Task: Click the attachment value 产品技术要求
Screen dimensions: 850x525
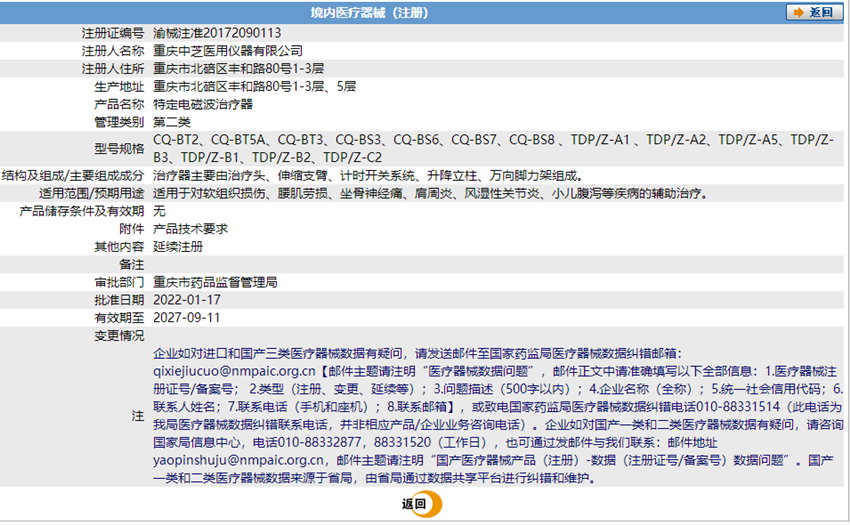Action: coord(190,229)
